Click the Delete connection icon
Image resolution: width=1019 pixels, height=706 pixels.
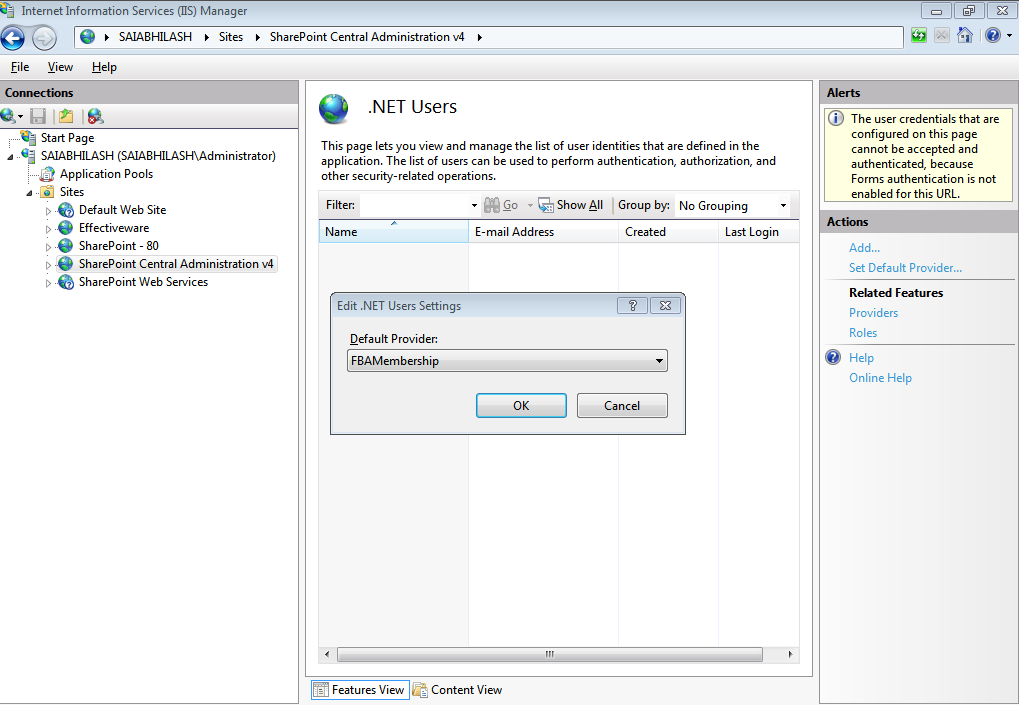(96, 116)
